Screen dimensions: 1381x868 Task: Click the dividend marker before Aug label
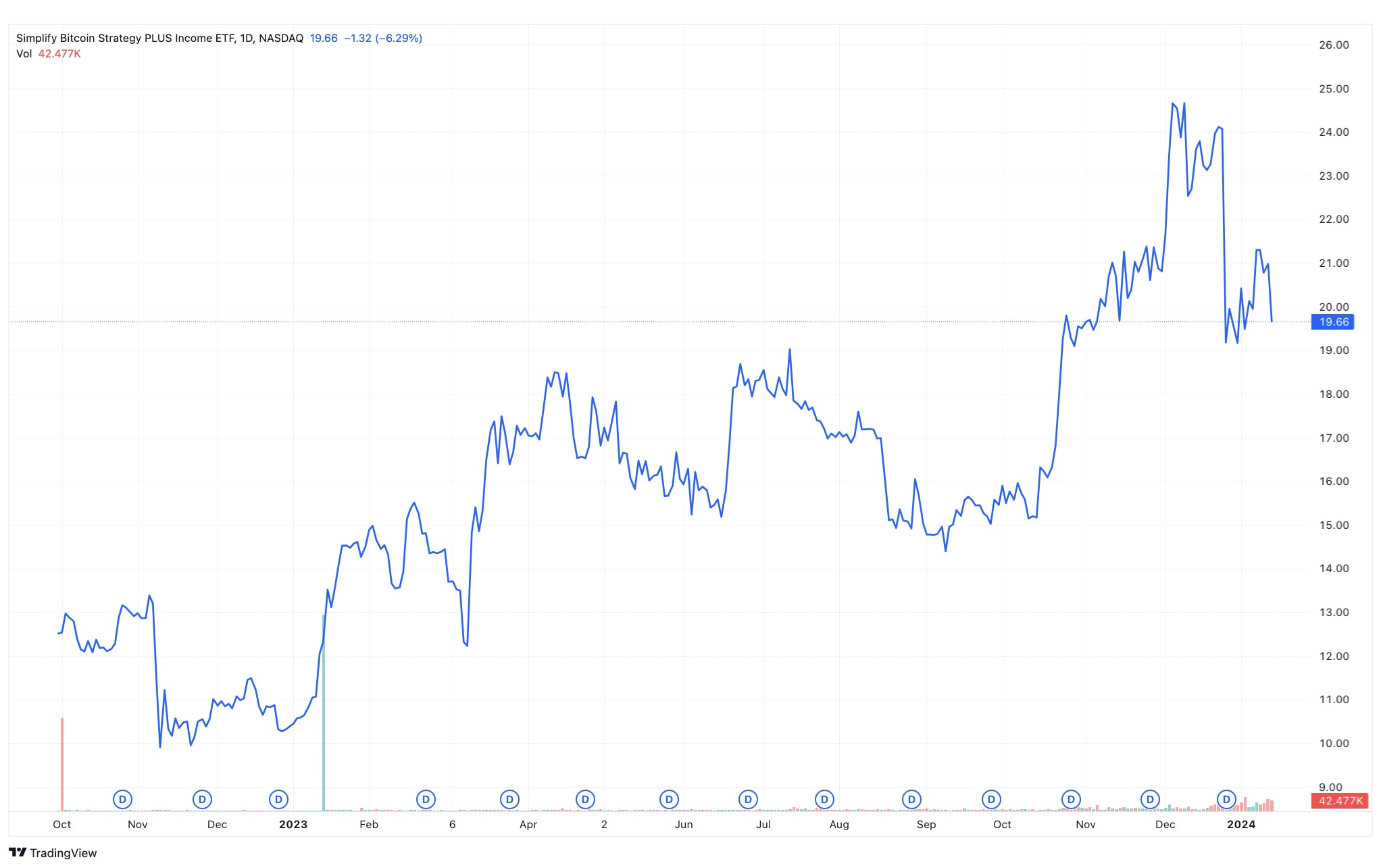[824, 800]
